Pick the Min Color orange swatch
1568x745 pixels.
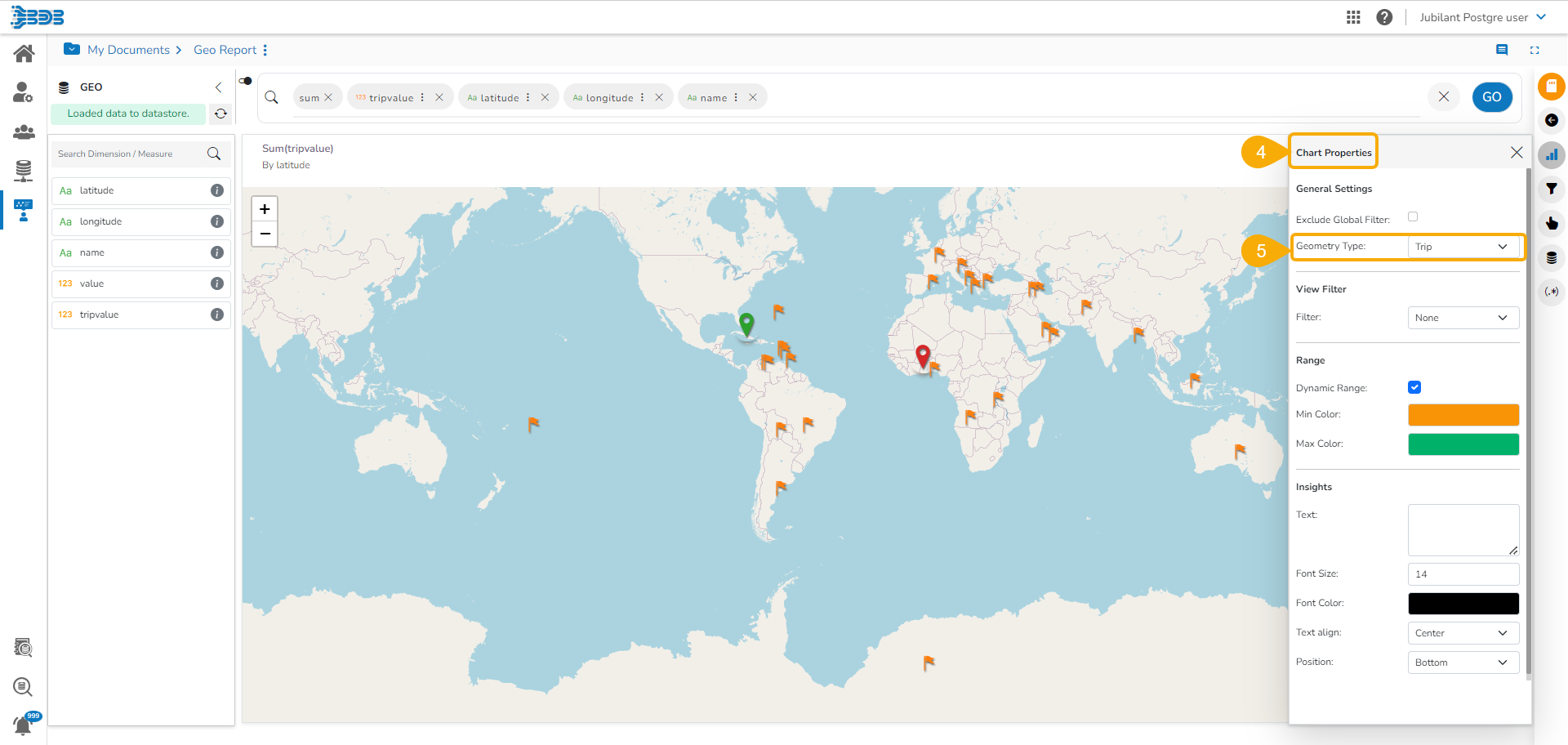click(1463, 415)
